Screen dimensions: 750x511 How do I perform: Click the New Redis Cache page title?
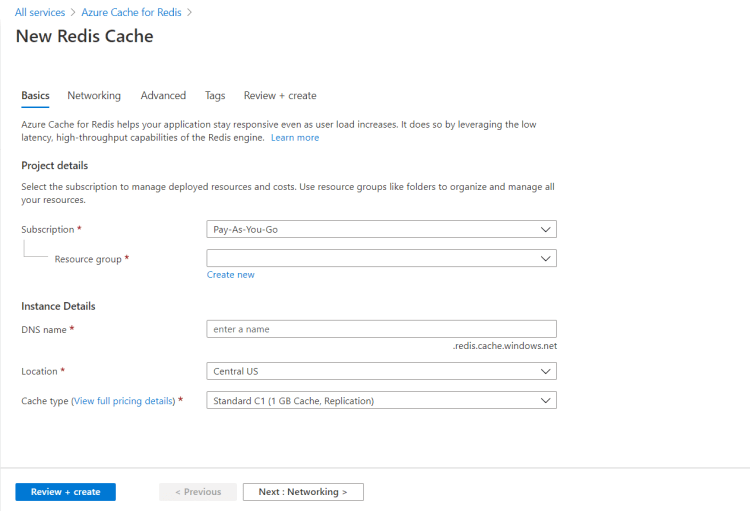click(x=85, y=36)
